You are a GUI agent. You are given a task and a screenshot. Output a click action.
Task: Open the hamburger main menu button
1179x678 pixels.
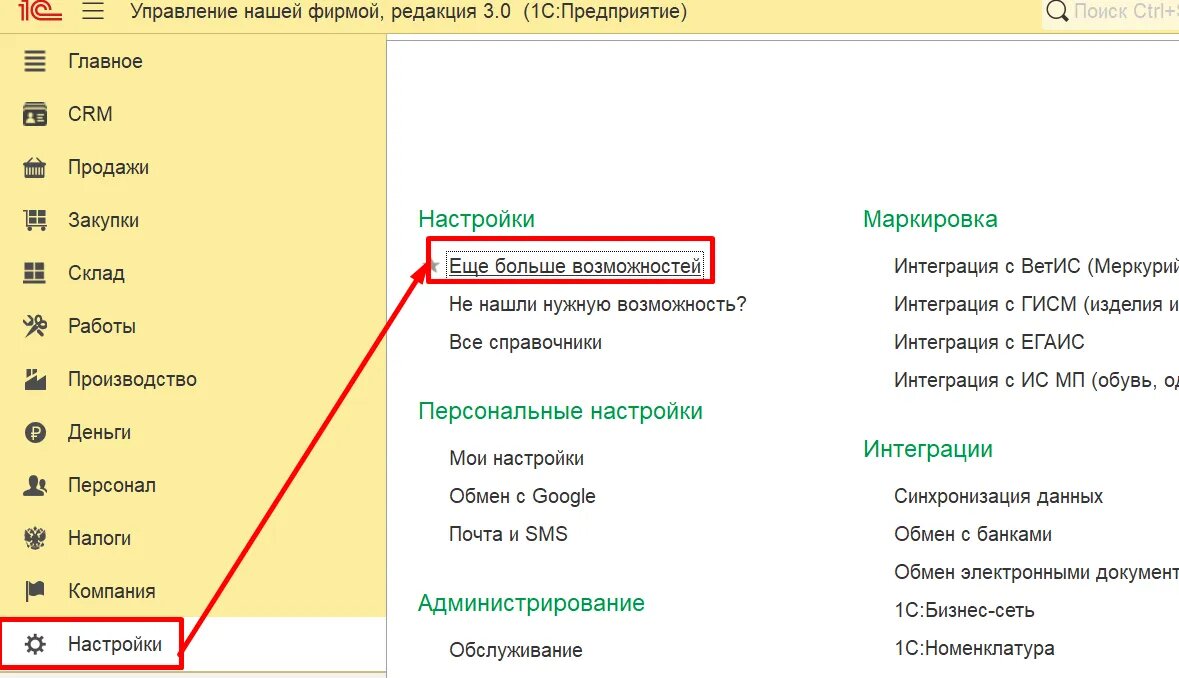pos(93,11)
